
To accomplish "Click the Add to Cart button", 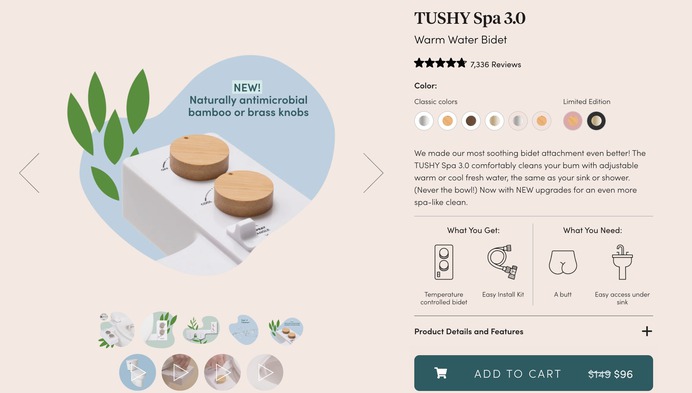I will click(x=534, y=374).
